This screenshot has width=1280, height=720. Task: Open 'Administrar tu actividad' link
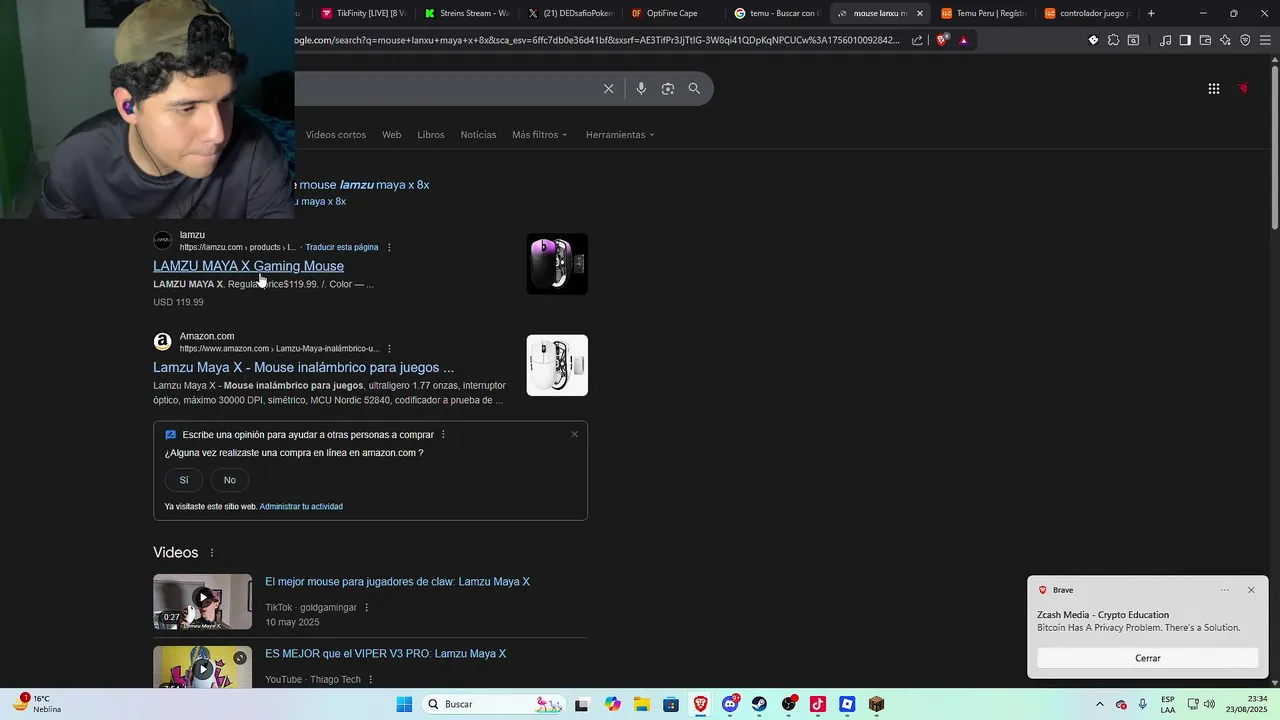[x=301, y=507]
